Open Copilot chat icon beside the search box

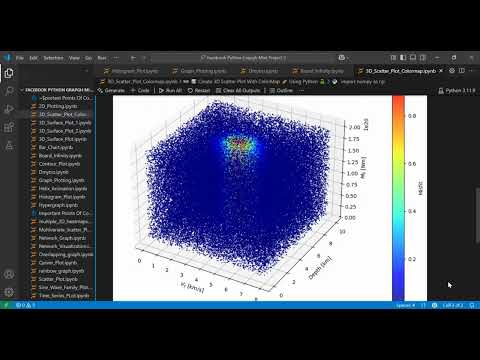342,58
